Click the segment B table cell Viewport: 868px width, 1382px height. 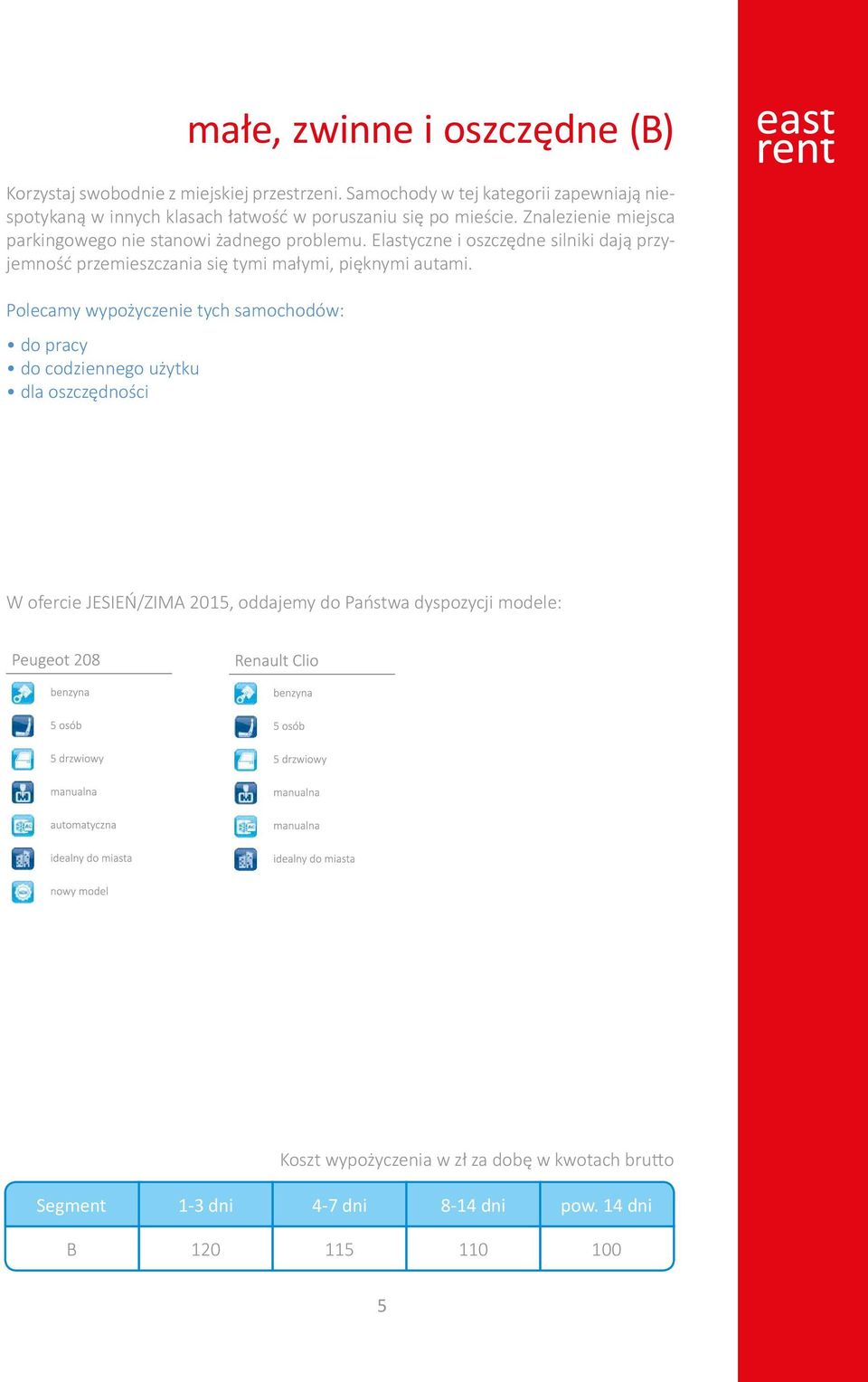(x=71, y=1249)
